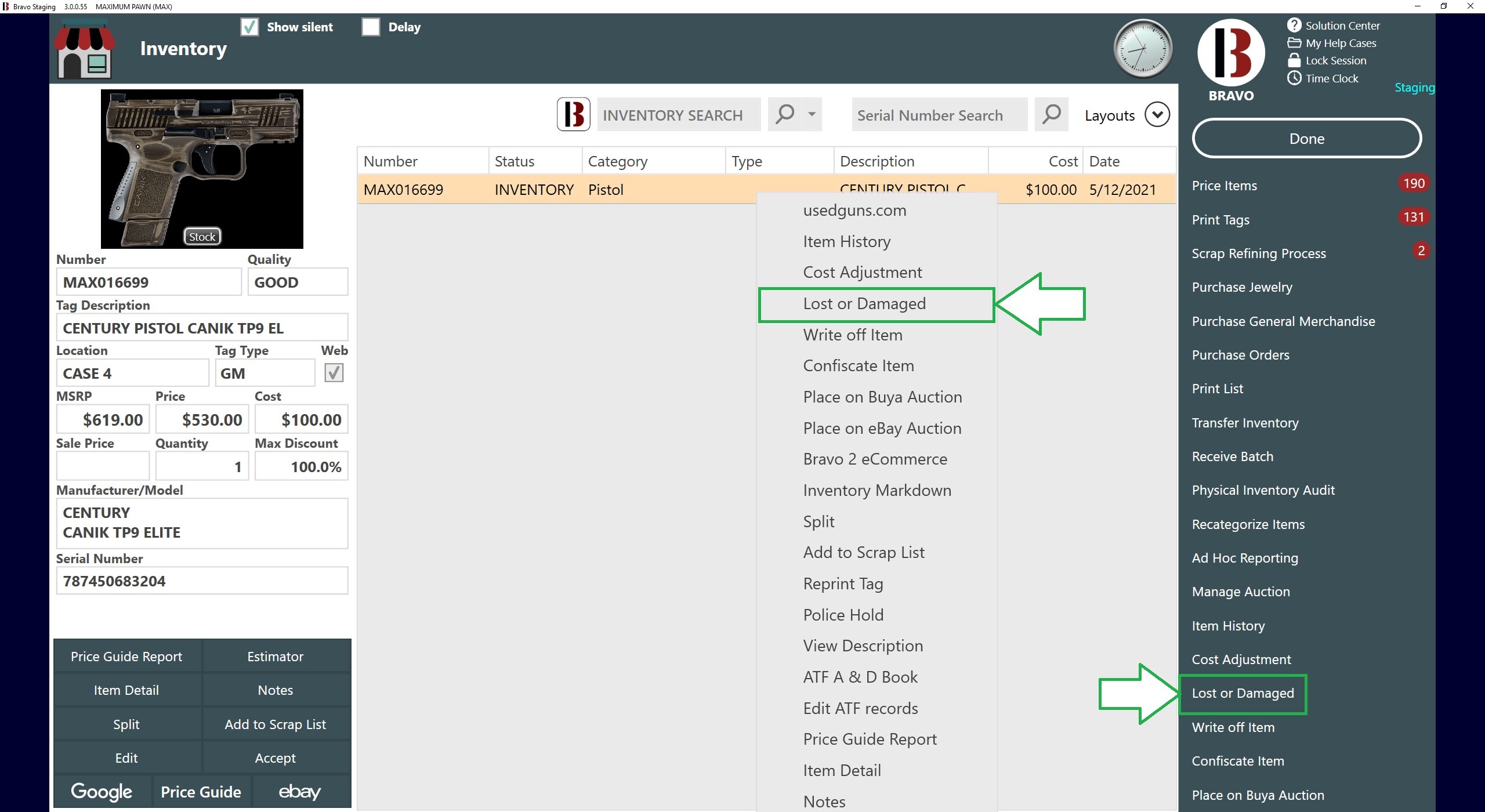
Task: Click the Stock label on photo
Action: pos(202,236)
